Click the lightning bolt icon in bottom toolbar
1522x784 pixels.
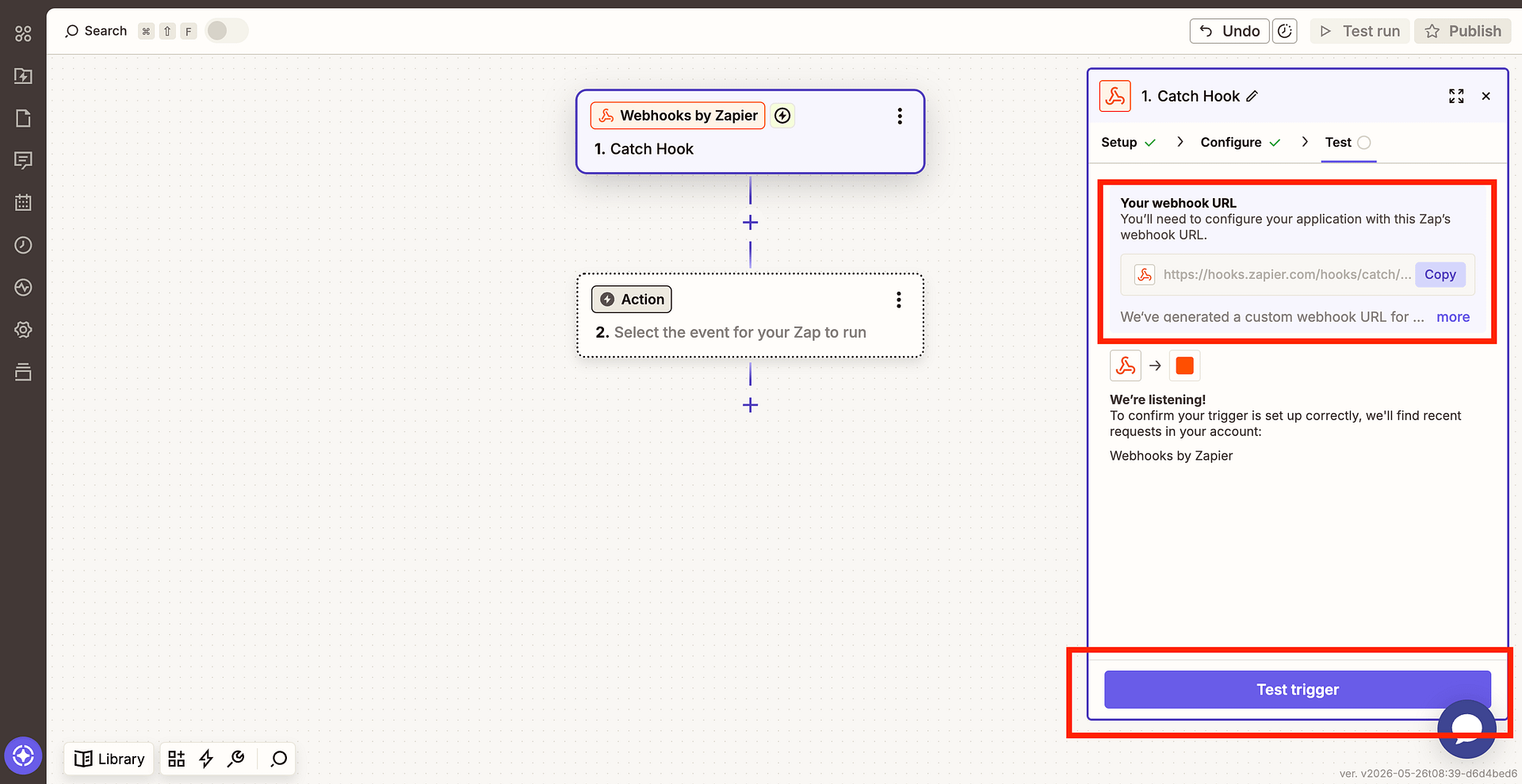206,759
